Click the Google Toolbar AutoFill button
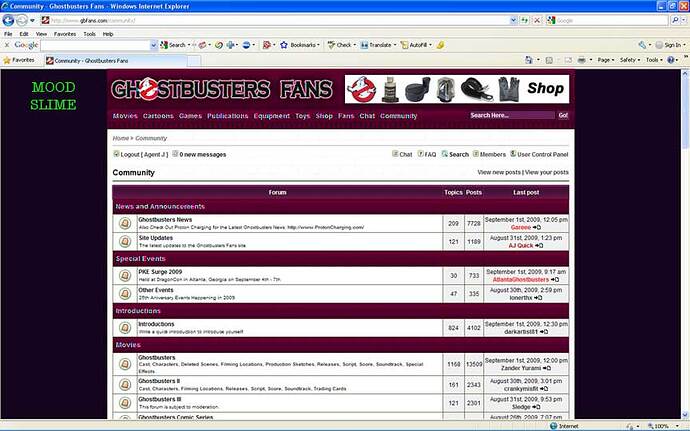The width and height of the screenshot is (690, 431). pos(415,45)
